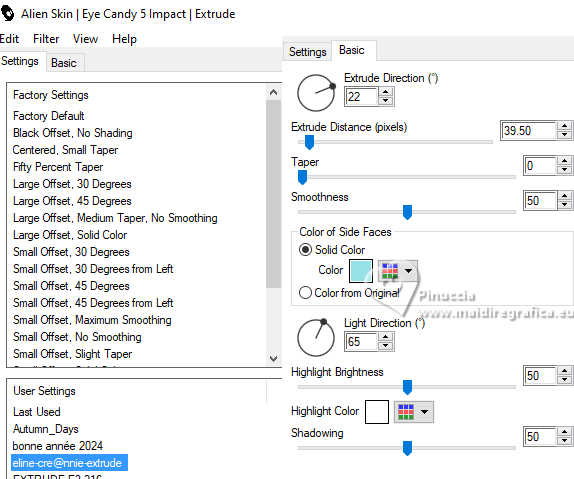Increase the Extrude Direction value with up arrow
This screenshot has height=479, width=574.
click(385, 92)
